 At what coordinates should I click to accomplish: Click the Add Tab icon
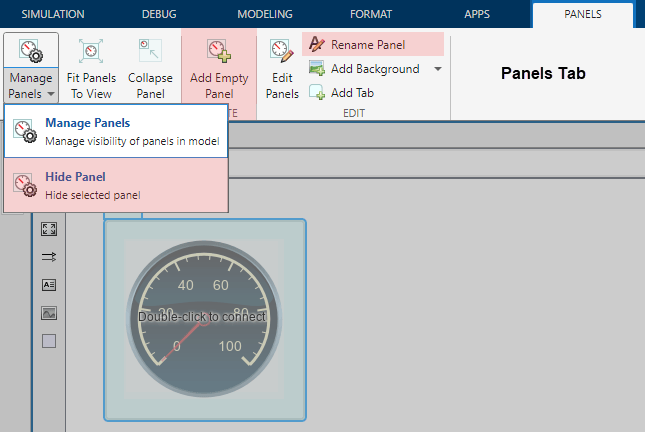tap(317, 92)
